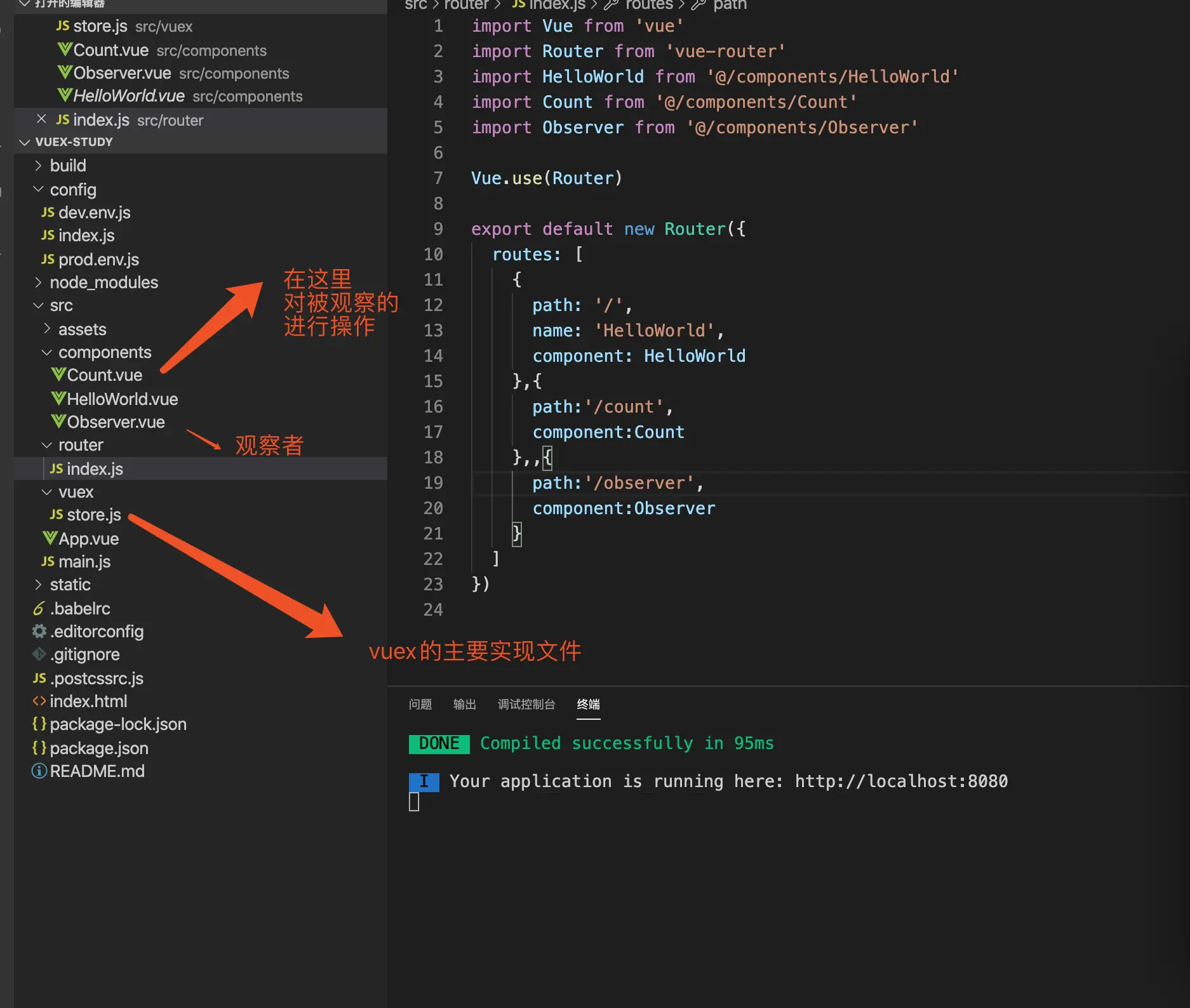Click the JSON braces icon beside package-lock.json

point(39,724)
